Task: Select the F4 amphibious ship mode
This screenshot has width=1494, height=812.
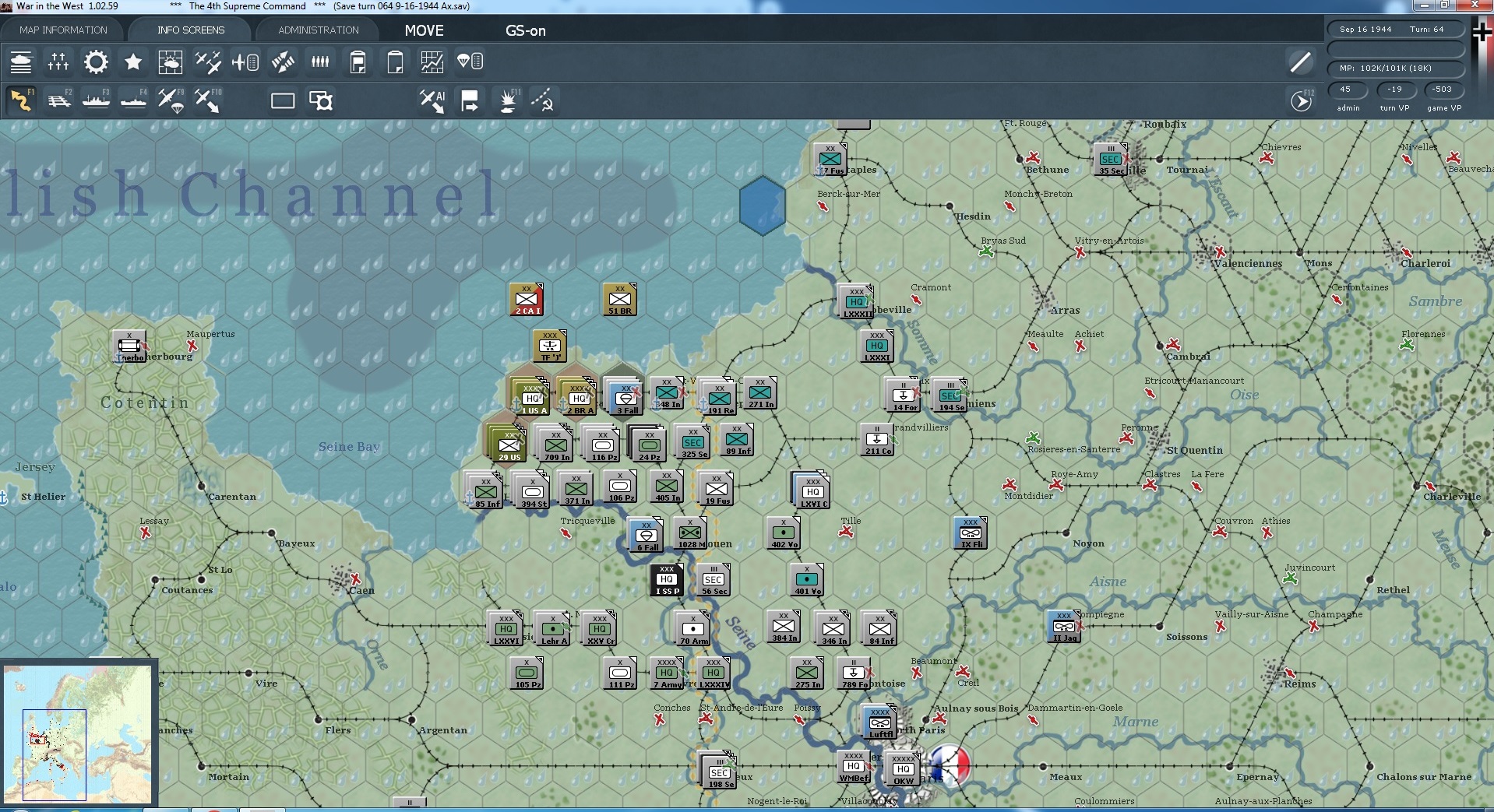Action: tap(133, 100)
